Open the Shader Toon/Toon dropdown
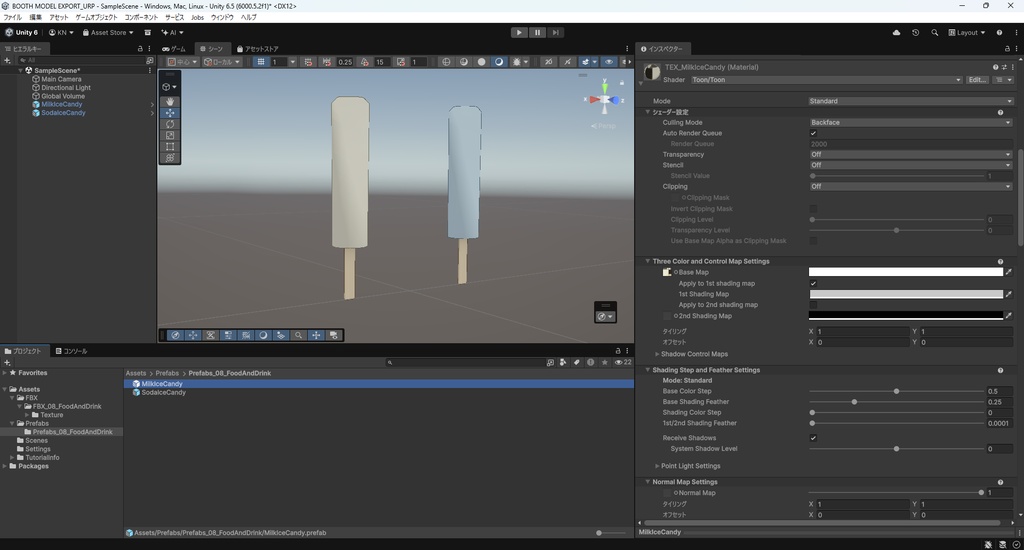This screenshot has height=550, width=1024. tap(826, 80)
